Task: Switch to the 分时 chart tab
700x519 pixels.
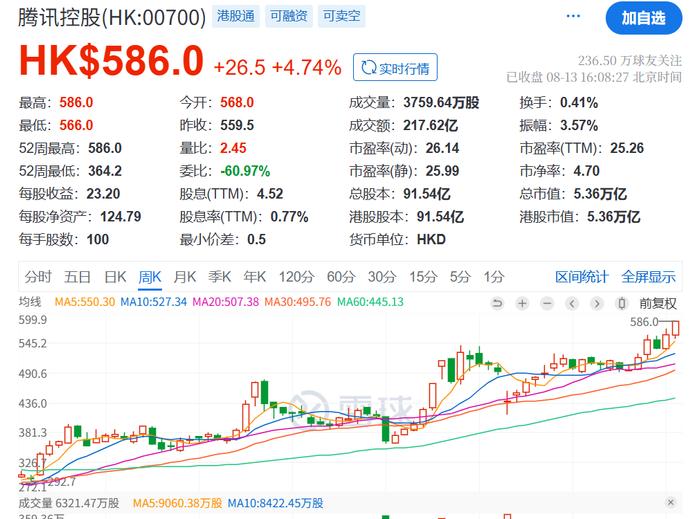Action: click(38, 277)
